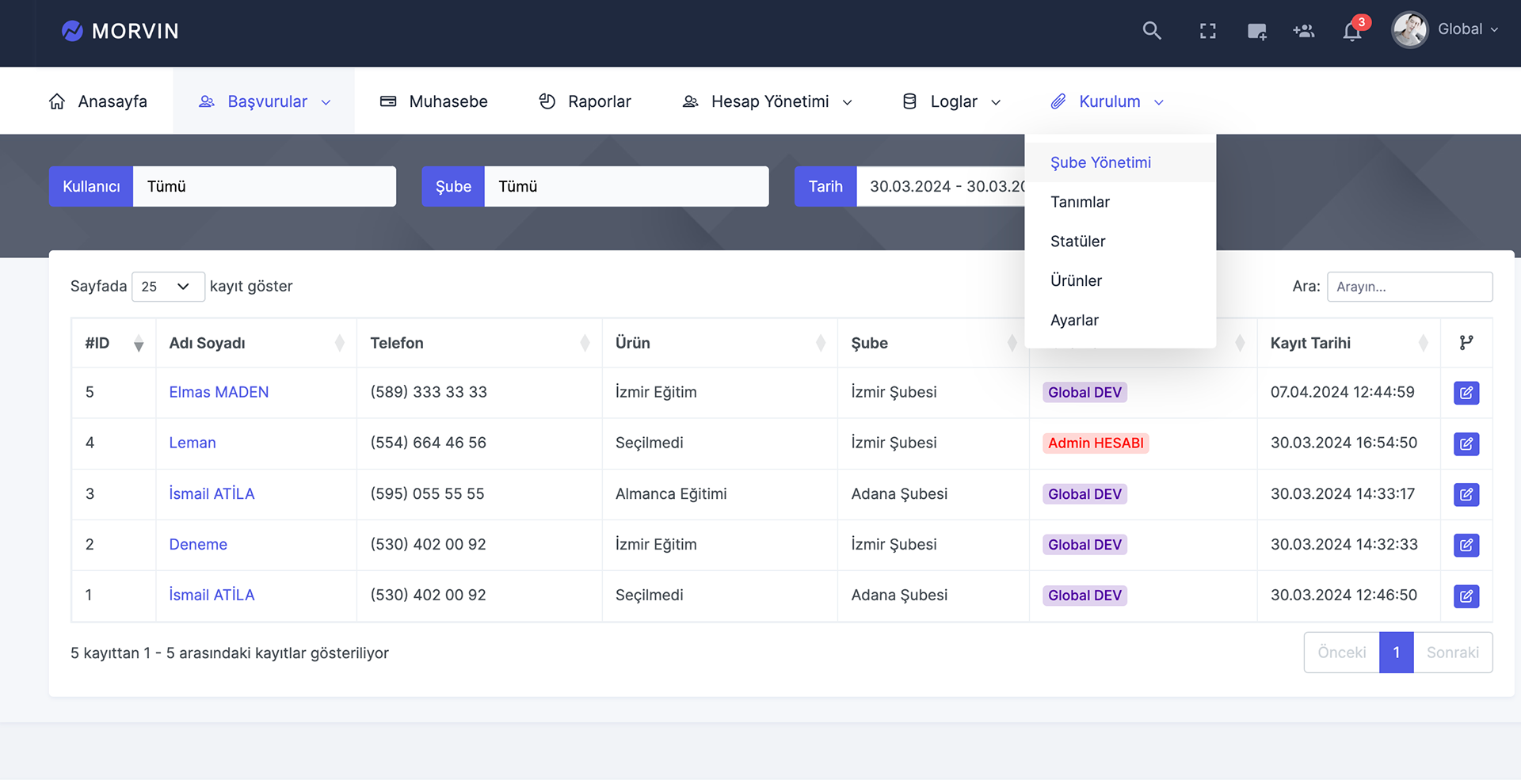1521x784 pixels.
Task: Open the Loglar dropdown
Action: coord(951,101)
